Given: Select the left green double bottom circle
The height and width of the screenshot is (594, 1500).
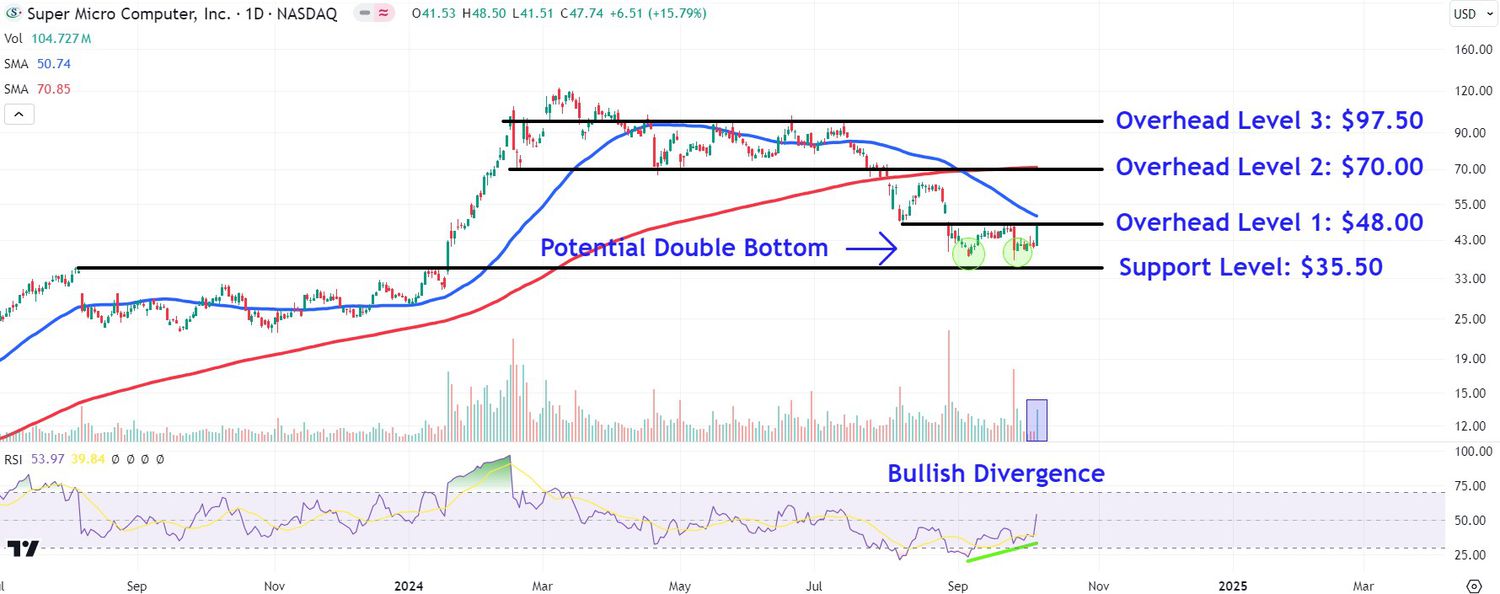Looking at the screenshot, I should click(x=968, y=254).
